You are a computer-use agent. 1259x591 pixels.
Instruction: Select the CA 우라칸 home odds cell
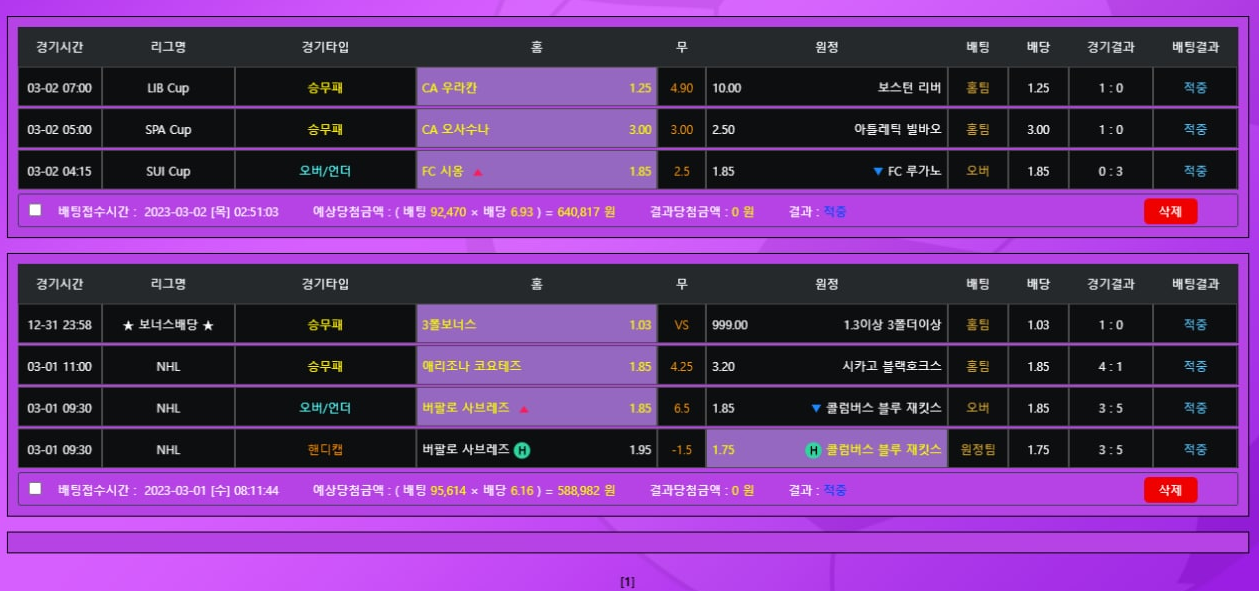pyautogui.click(x=536, y=88)
